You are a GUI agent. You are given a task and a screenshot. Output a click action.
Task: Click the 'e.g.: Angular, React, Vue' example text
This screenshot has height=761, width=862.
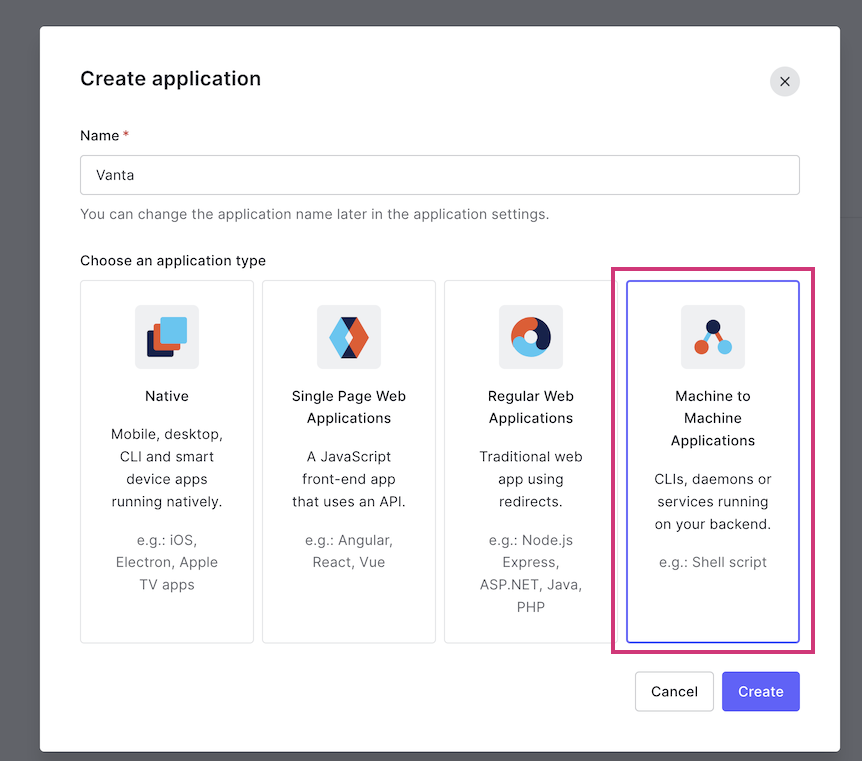(349, 551)
